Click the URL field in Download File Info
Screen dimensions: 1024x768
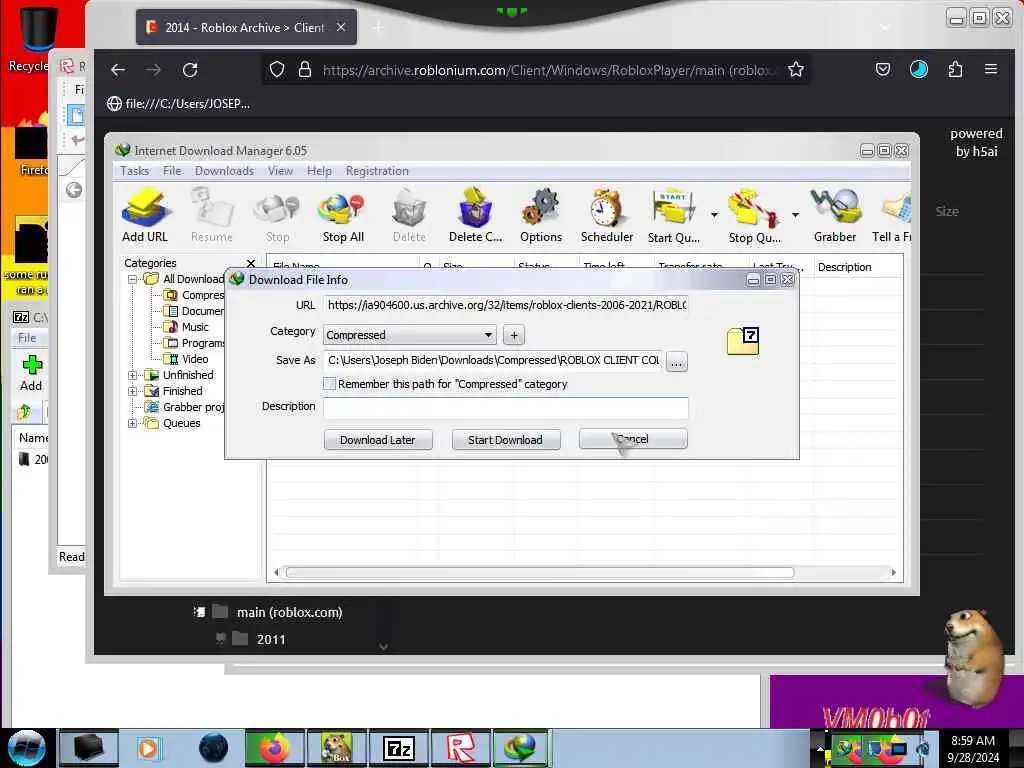click(505, 305)
